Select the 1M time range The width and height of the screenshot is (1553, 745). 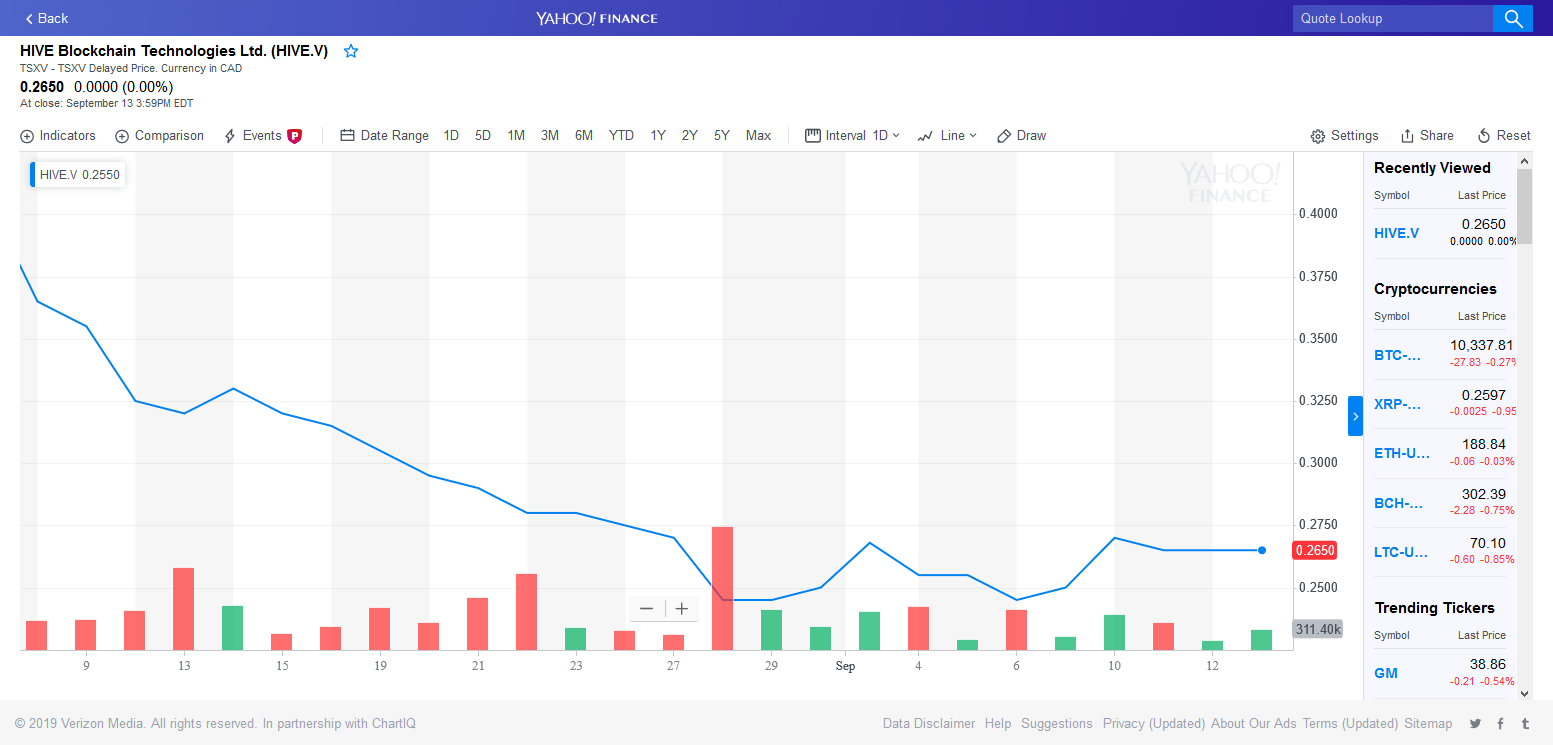[x=516, y=136]
